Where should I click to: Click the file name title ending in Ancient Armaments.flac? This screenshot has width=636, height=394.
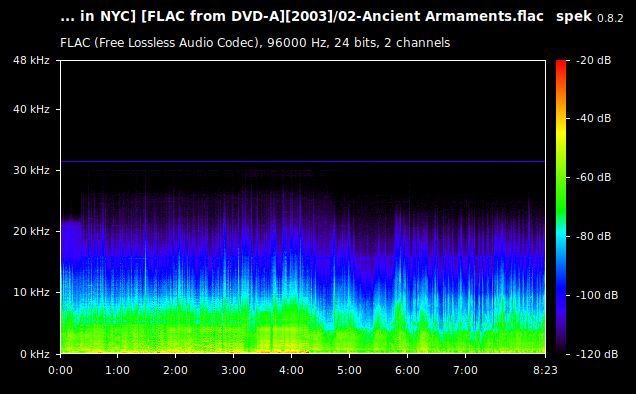click(x=302, y=17)
